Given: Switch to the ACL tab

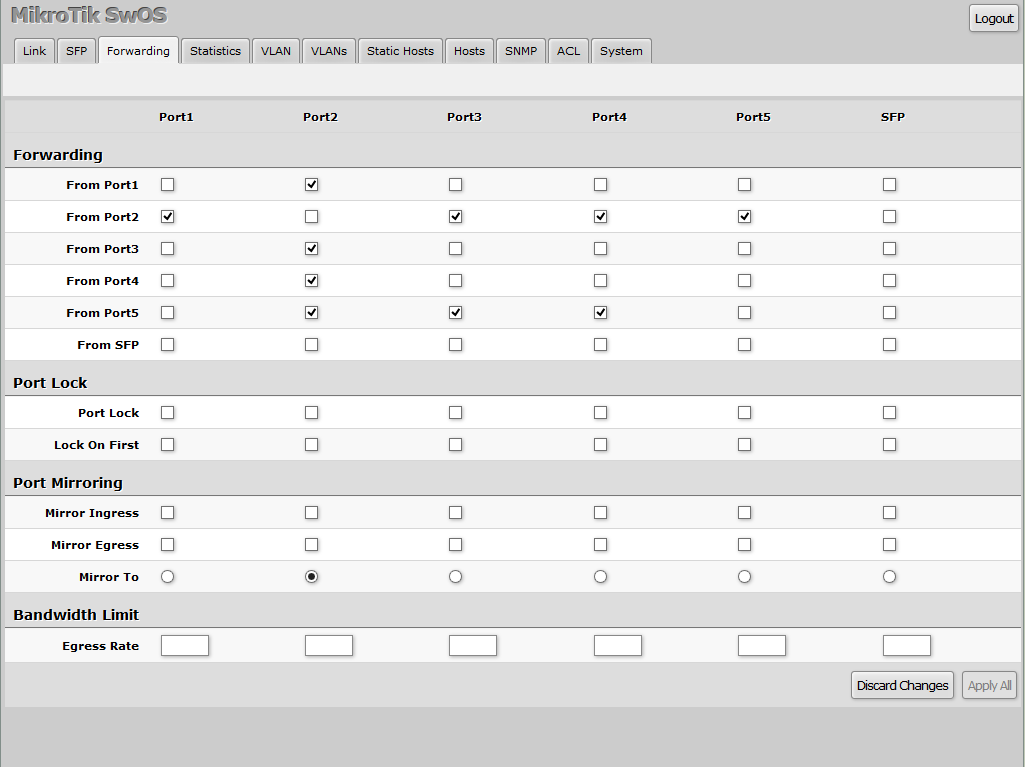Looking at the screenshot, I should (569, 51).
